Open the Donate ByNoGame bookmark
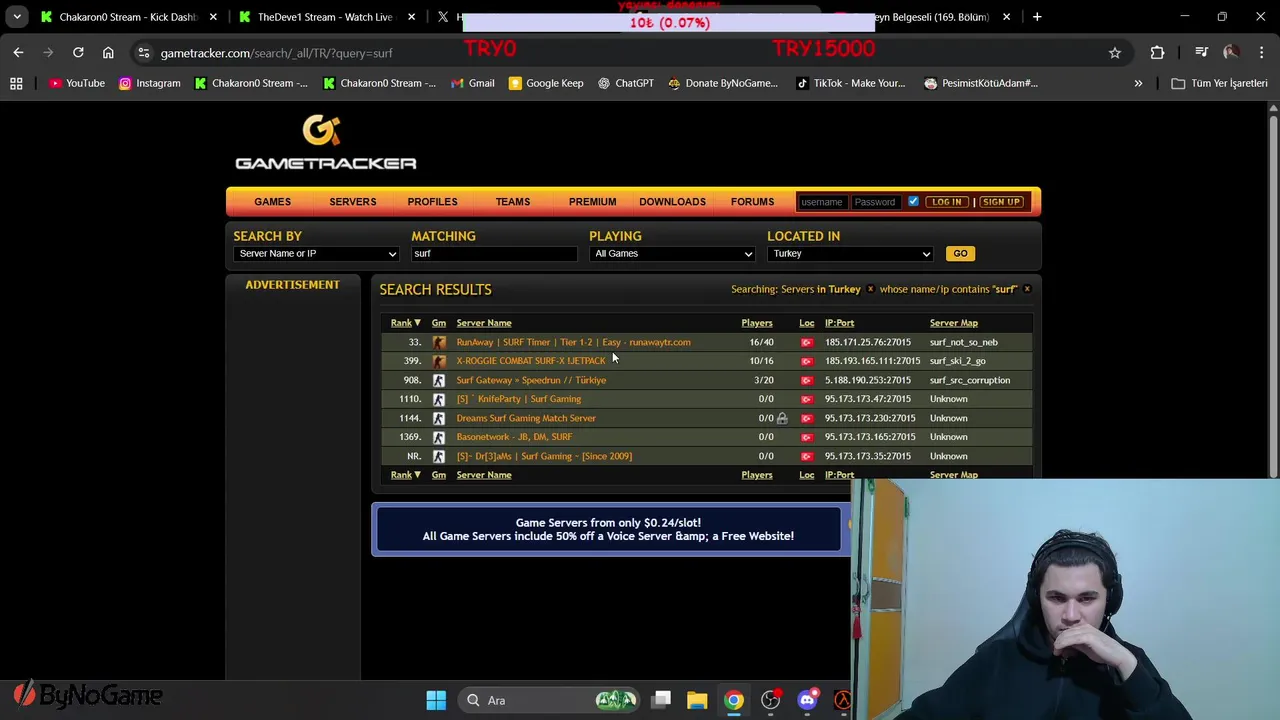The image size is (1280, 720). click(x=723, y=83)
